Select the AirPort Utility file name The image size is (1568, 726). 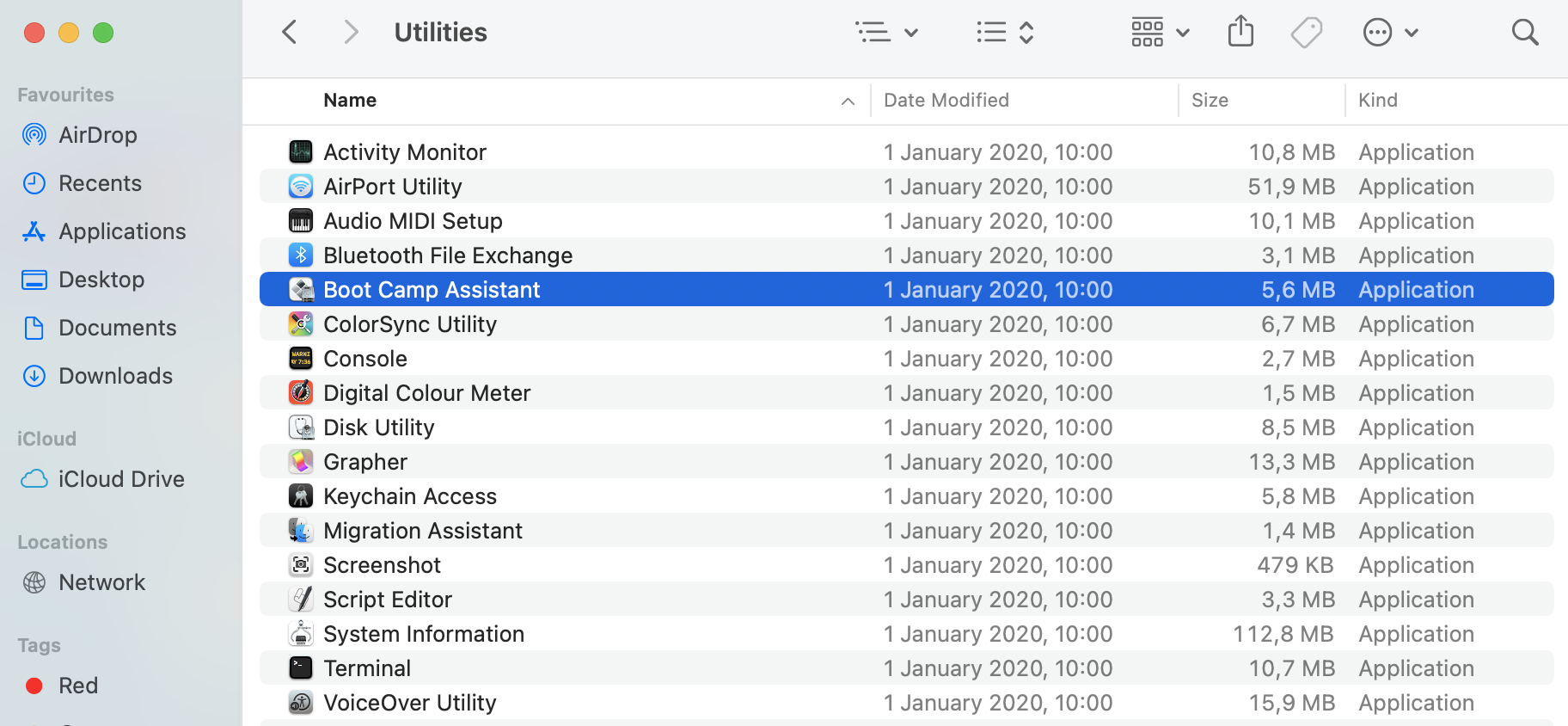click(393, 187)
